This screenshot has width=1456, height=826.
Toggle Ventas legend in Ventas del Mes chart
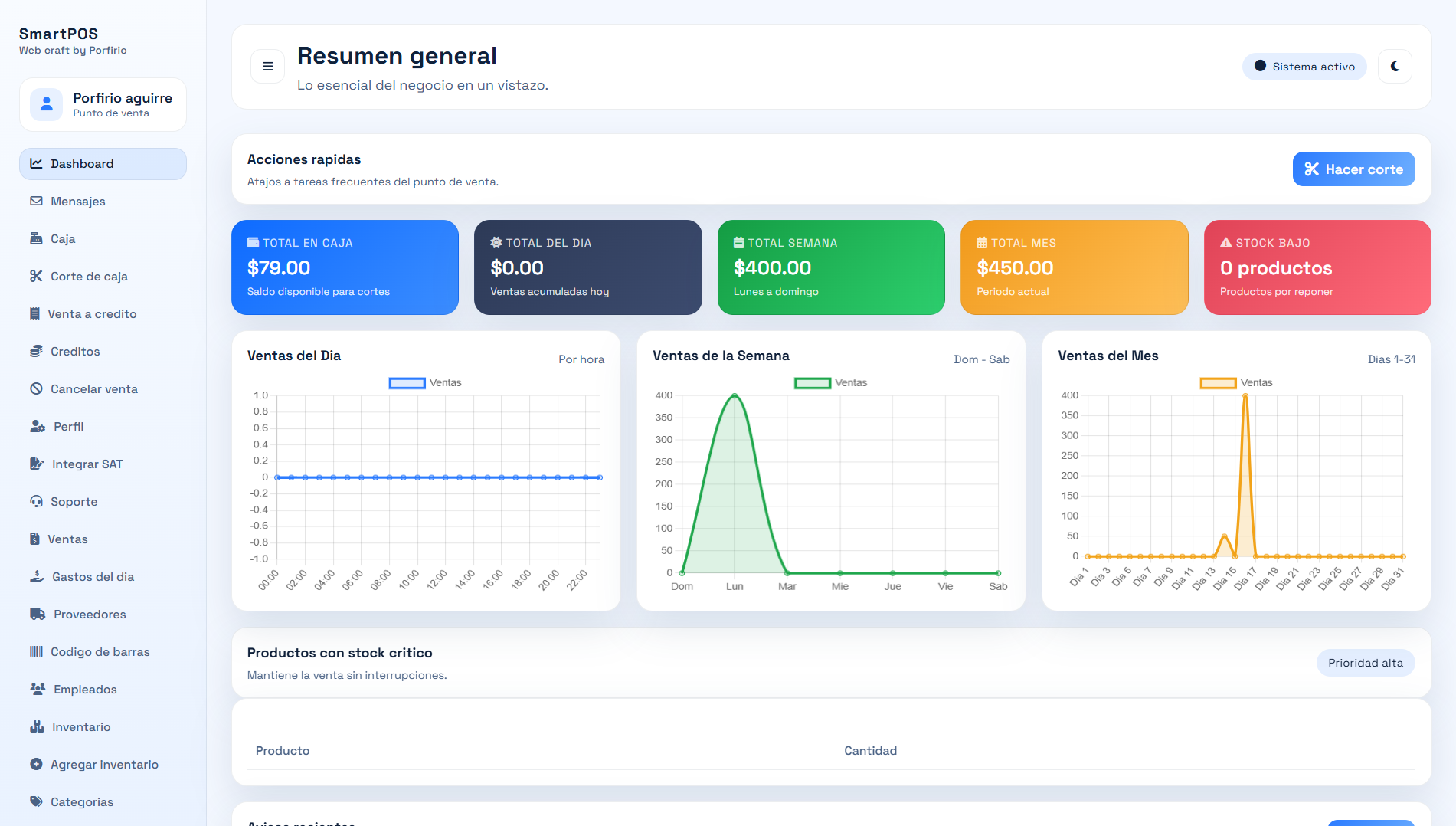(1236, 383)
